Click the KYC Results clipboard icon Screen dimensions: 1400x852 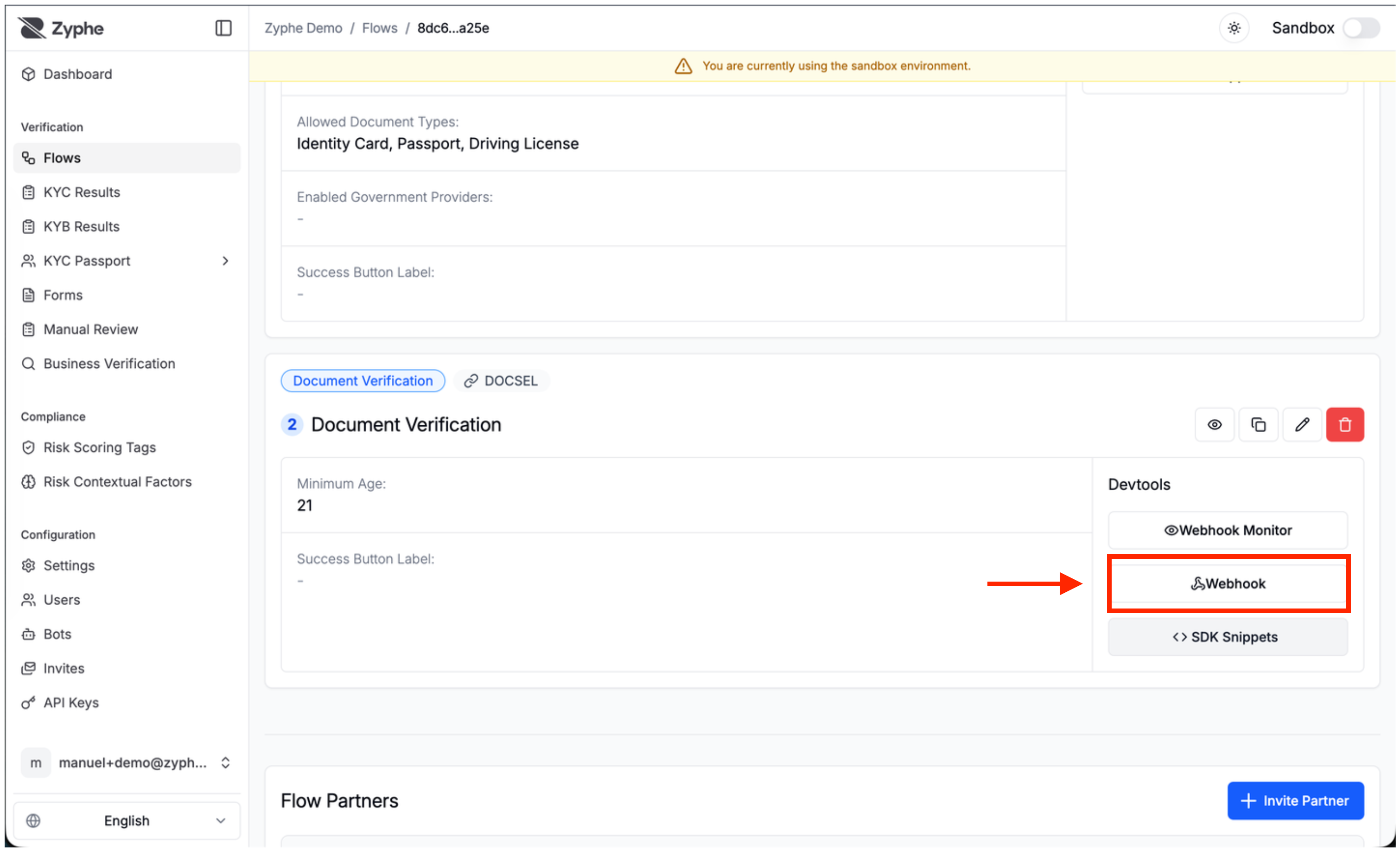click(28, 192)
